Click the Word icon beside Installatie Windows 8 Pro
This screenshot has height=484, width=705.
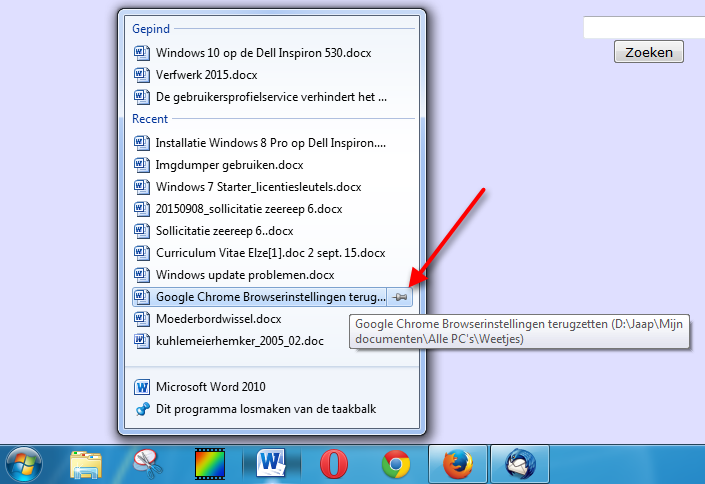click(142, 143)
